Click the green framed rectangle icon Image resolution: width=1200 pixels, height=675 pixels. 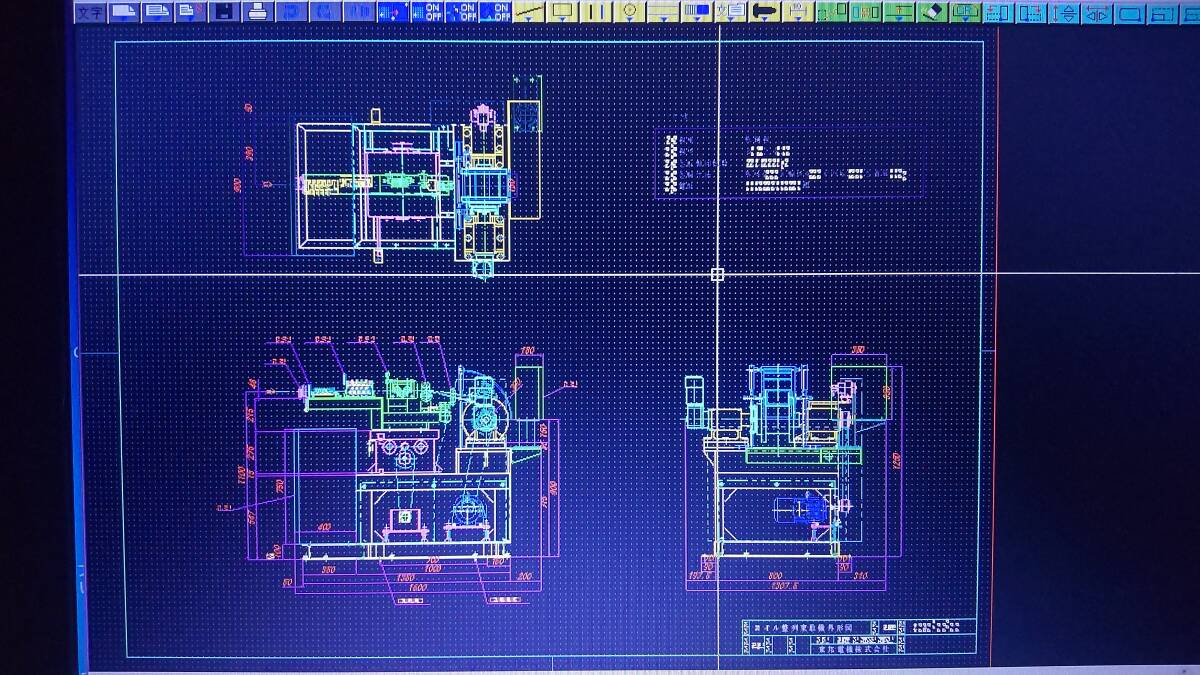(x=965, y=12)
